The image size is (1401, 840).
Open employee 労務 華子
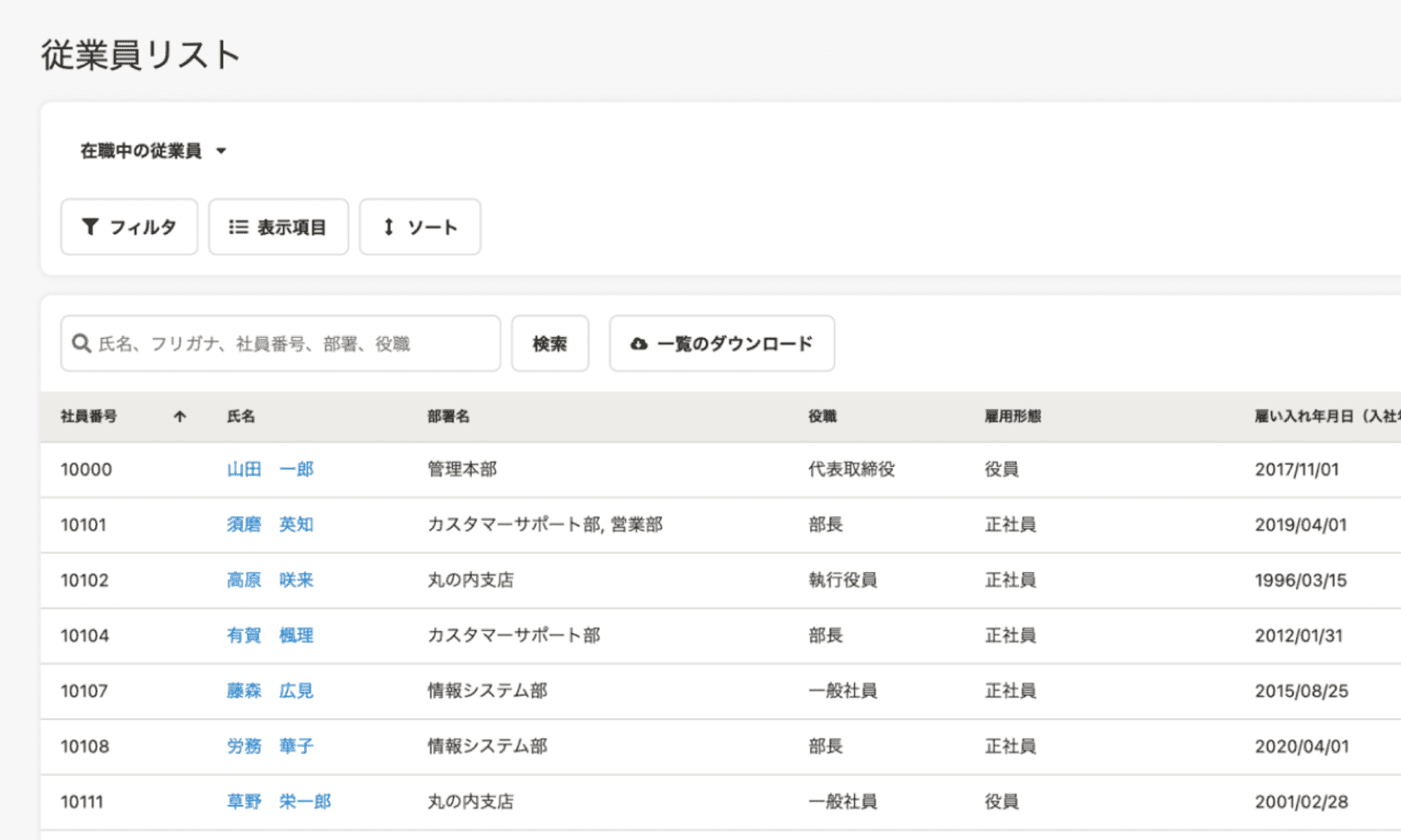270,746
